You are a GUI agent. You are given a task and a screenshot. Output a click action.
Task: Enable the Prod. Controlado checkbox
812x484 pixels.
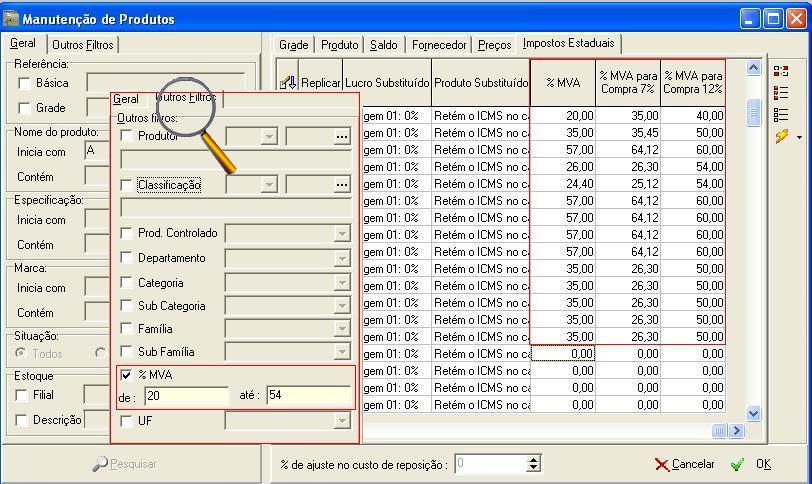pos(126,233)
